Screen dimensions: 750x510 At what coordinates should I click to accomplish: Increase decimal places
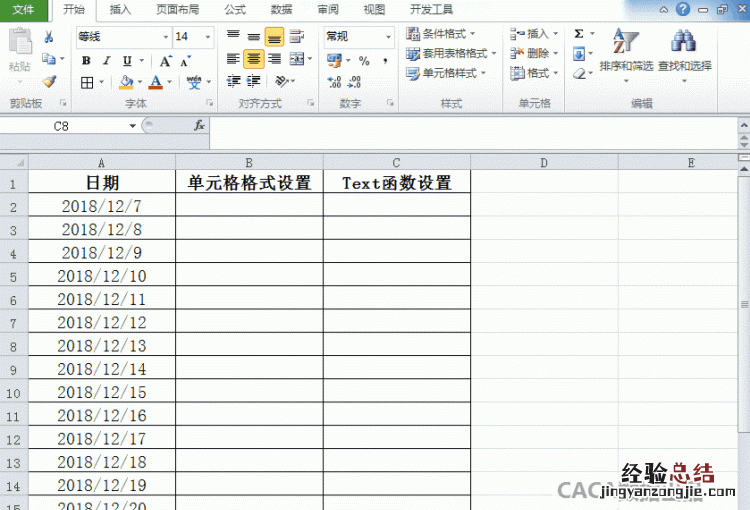334,82
